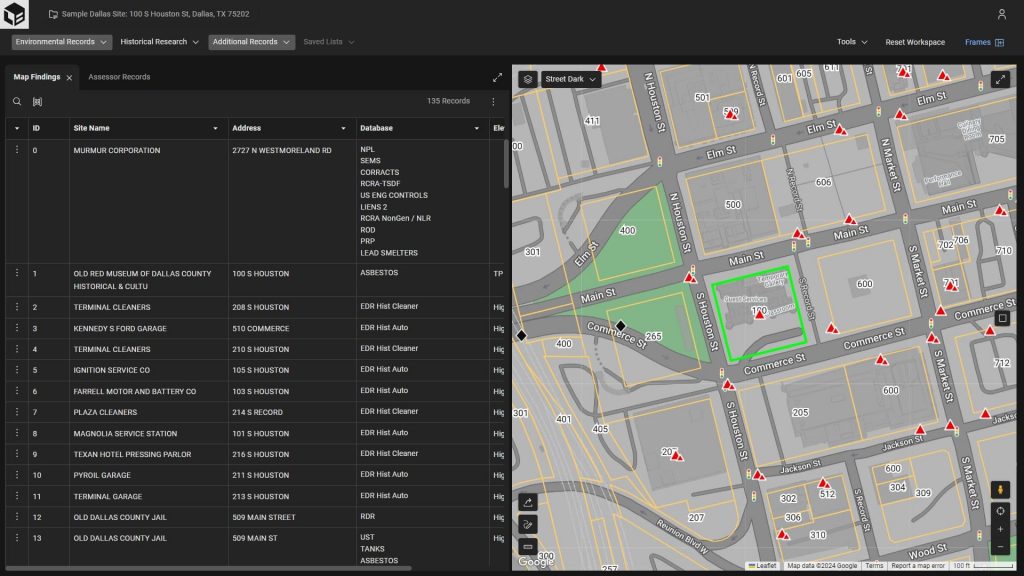Open Historical Research dropdown
Screen dimensions: 1024x576
[x=159, y=42]
